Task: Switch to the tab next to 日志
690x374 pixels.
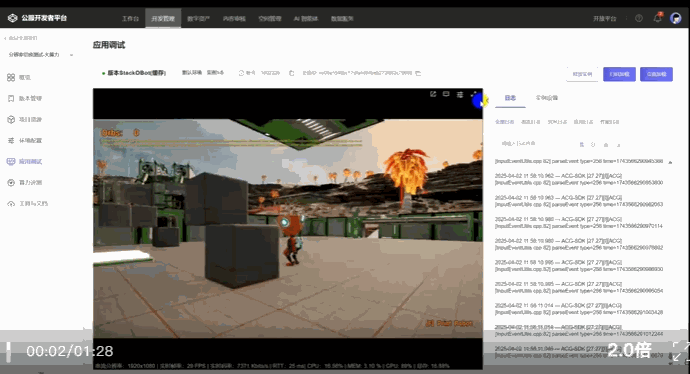Action: pos(547,98)
